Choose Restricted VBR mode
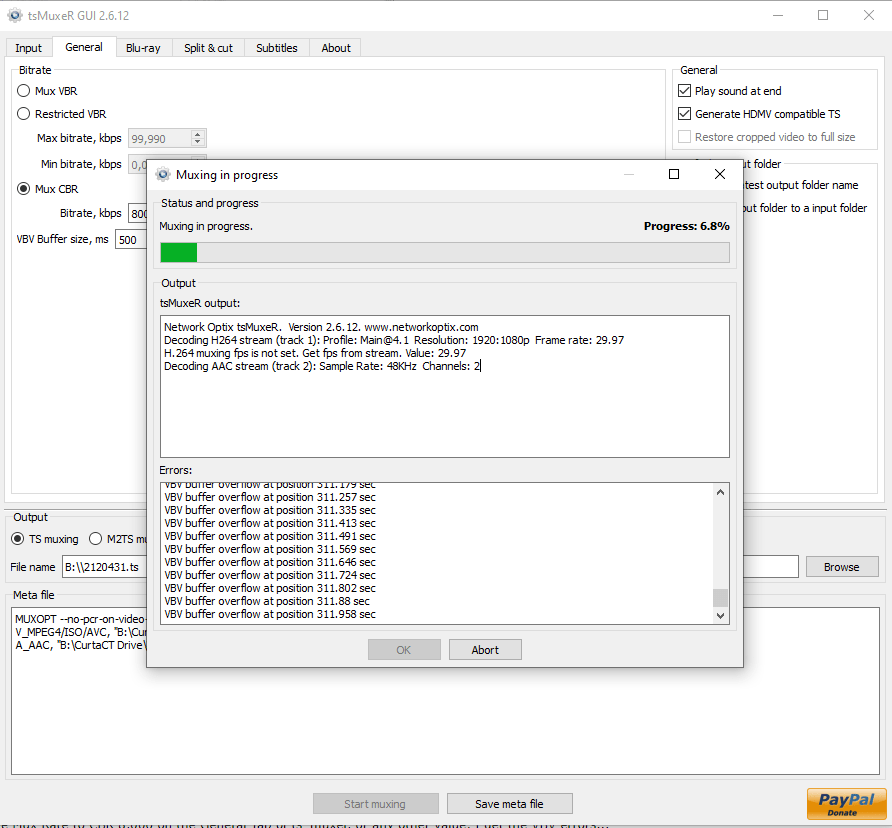This screenshot has width=892, height=828. pyautogui.click(x=23, y=113)
